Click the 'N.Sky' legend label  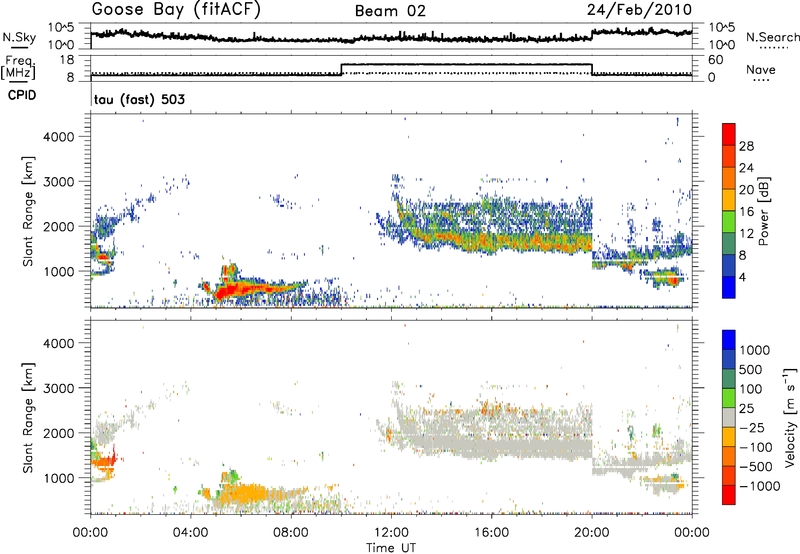[19, 37]
